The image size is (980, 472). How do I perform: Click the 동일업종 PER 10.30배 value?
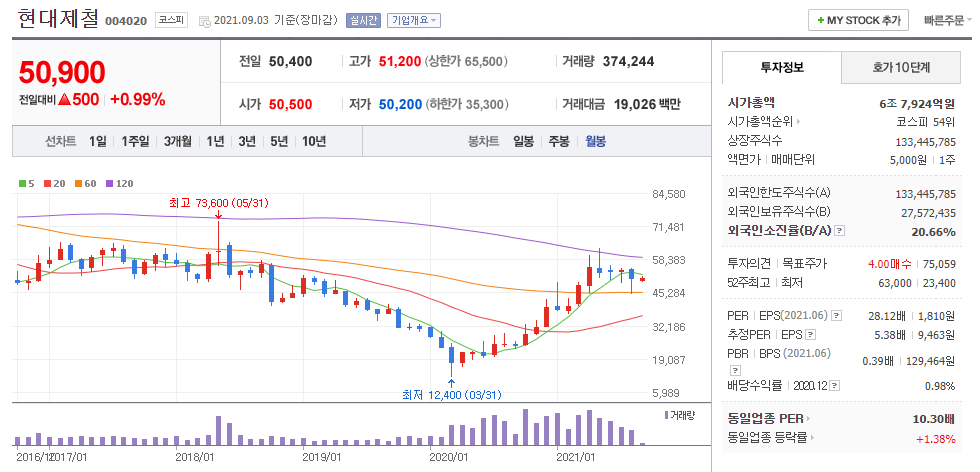tap(934, 418)
